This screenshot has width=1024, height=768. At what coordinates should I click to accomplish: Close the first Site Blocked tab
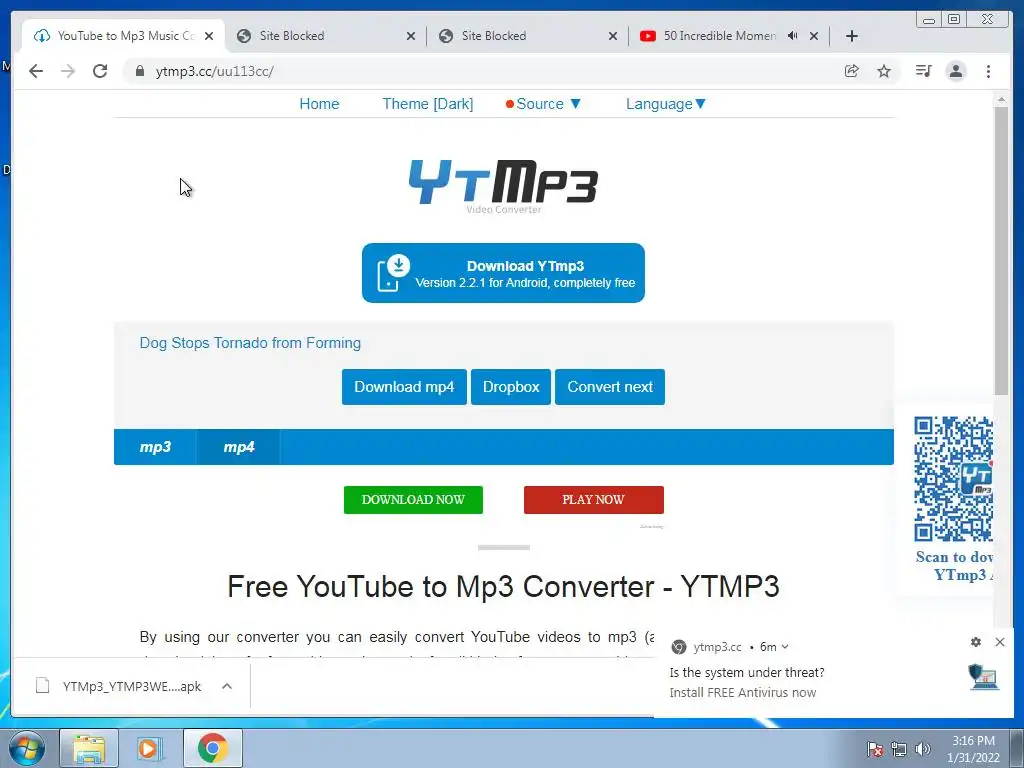pyautogui.click(x=411, y=36)
